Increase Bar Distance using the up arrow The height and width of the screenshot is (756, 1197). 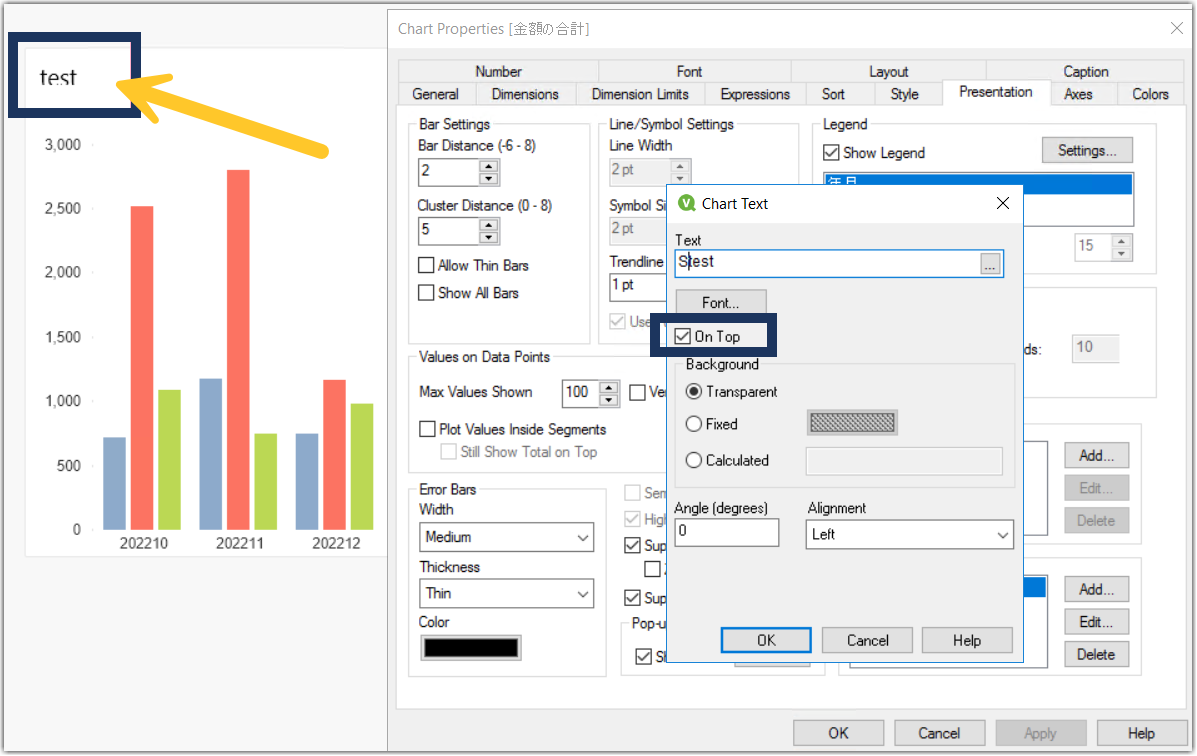[x=489, y=166]
